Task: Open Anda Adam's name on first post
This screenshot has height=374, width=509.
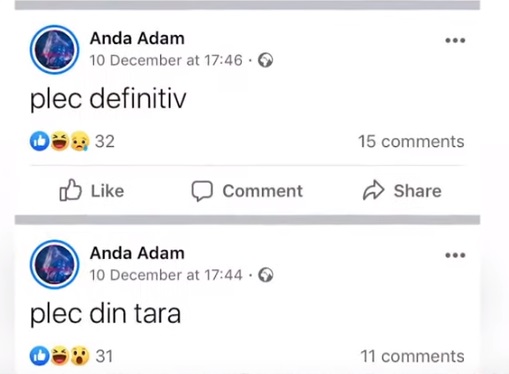Action: click(137, 38)
